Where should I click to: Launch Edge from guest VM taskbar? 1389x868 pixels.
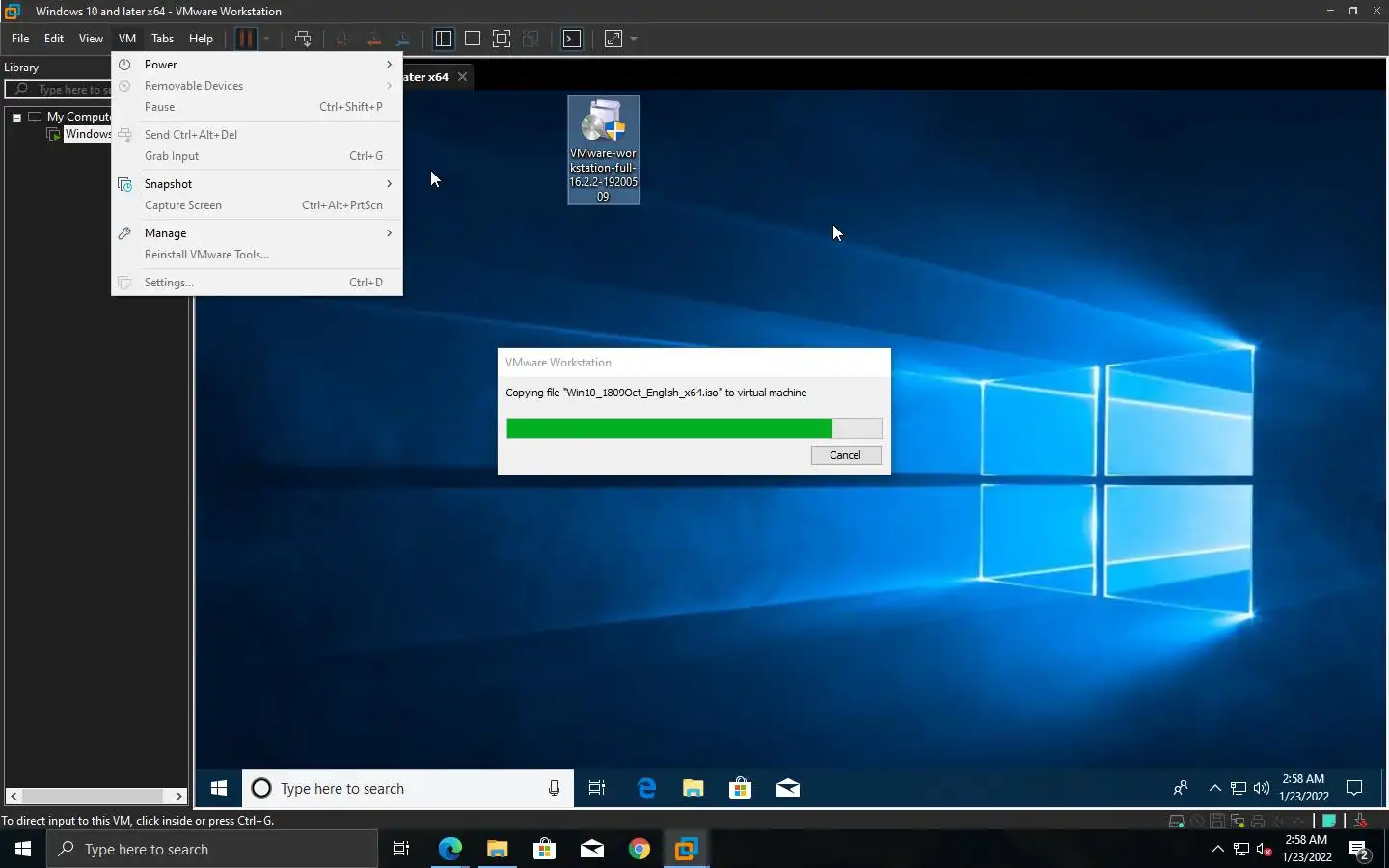[646, 789]
